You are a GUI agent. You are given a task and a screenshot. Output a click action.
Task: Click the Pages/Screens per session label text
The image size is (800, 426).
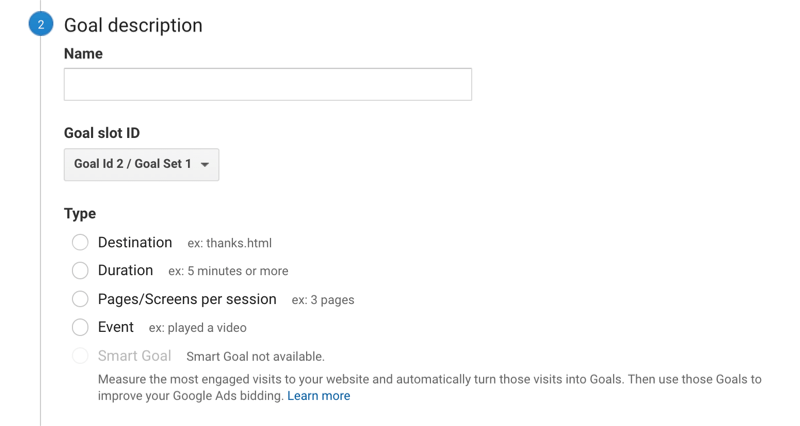(x=187, y=299)
